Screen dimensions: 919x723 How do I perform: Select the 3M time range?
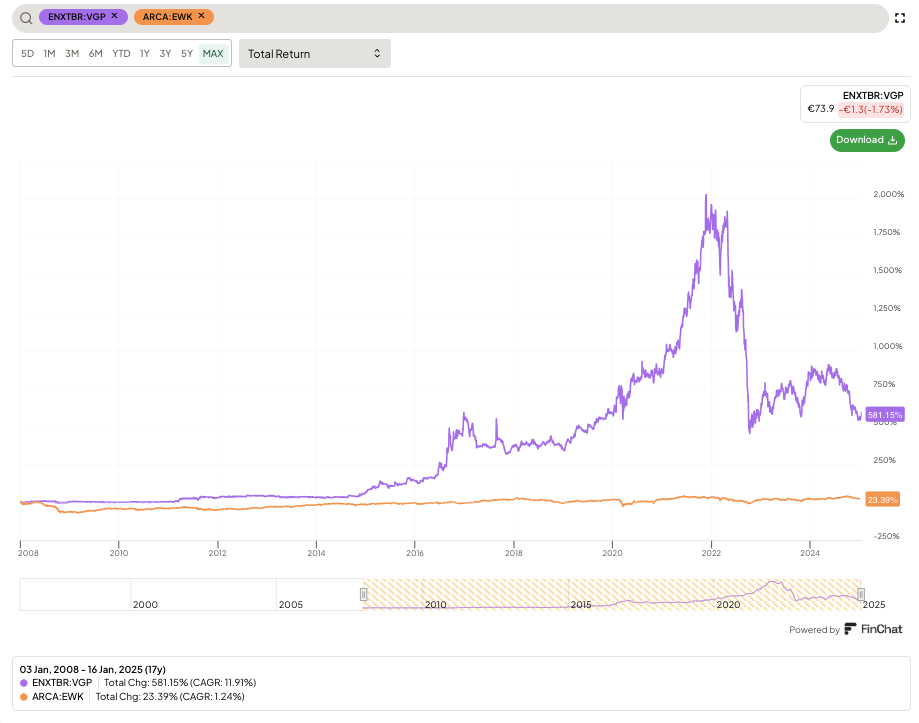(72, 53)
